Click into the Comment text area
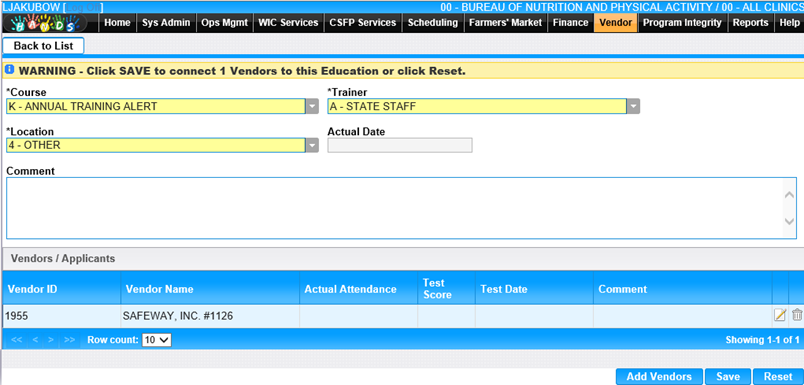This screenshot has height=385, width=804. coord(395,208)
